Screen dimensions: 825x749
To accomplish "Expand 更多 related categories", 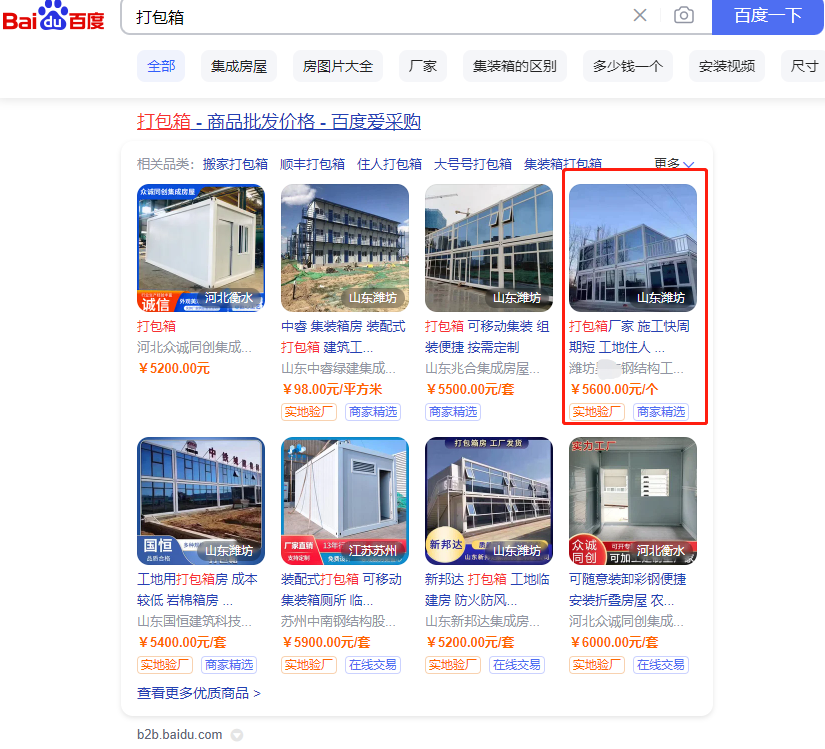I will click(674, 164).
